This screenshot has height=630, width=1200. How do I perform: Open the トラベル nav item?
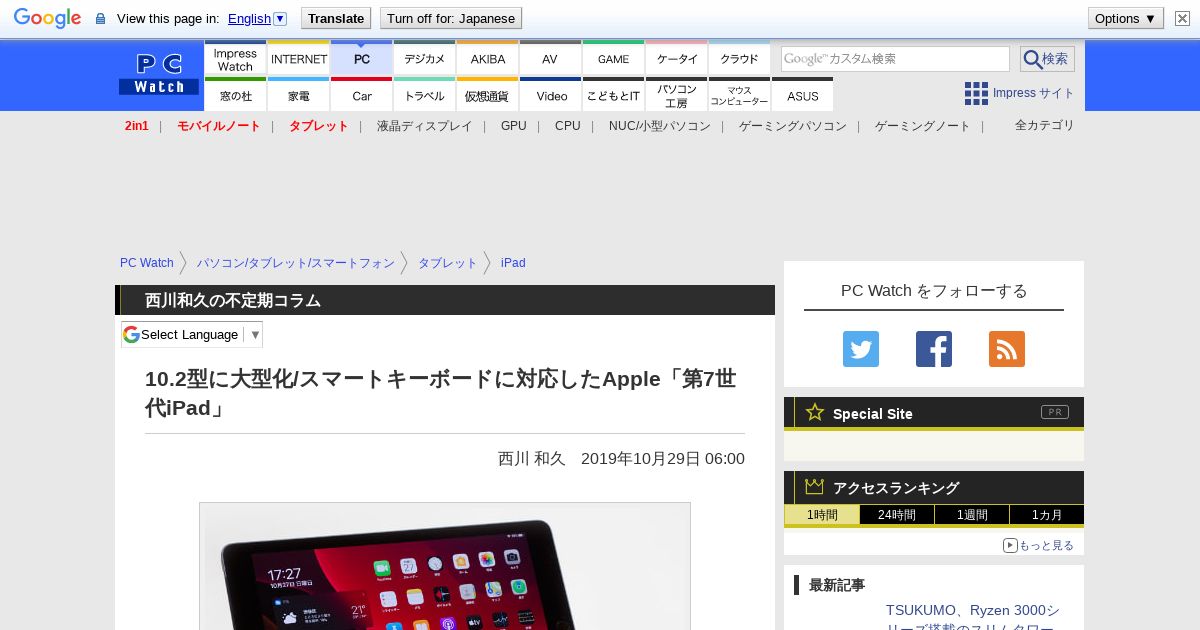pyautogui.click(x=425, y=95)
